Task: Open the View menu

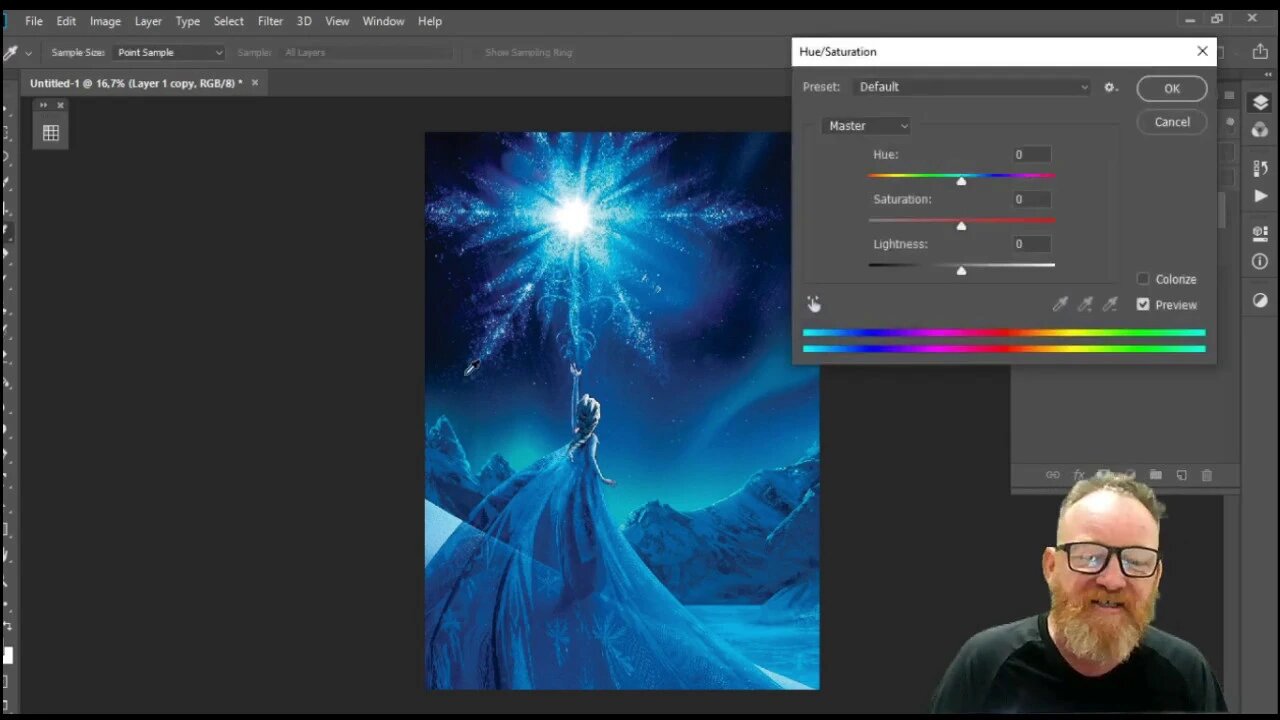Action: coord(337,21)
